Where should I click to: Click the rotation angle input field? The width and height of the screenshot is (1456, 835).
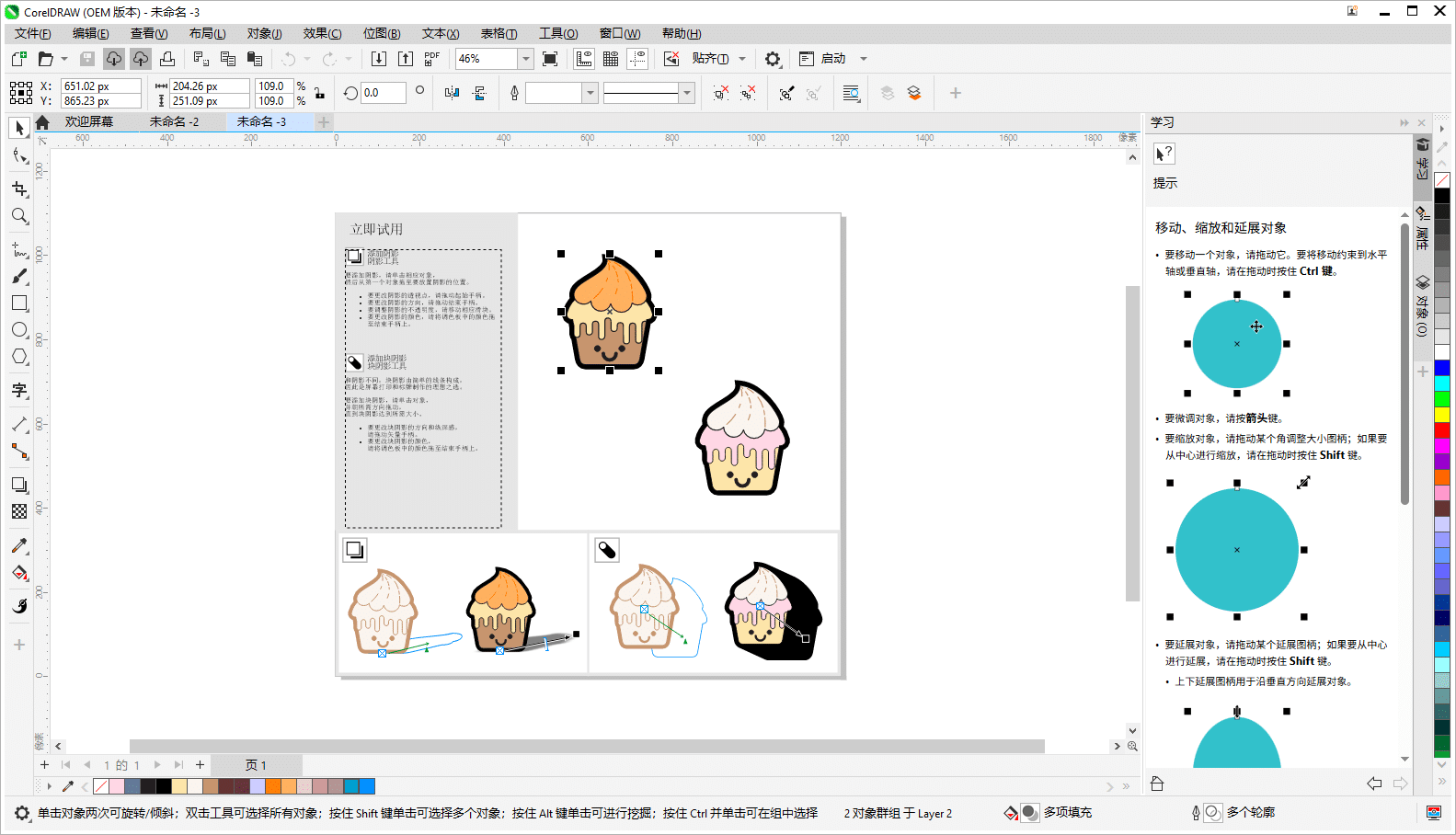coord(383,93)
